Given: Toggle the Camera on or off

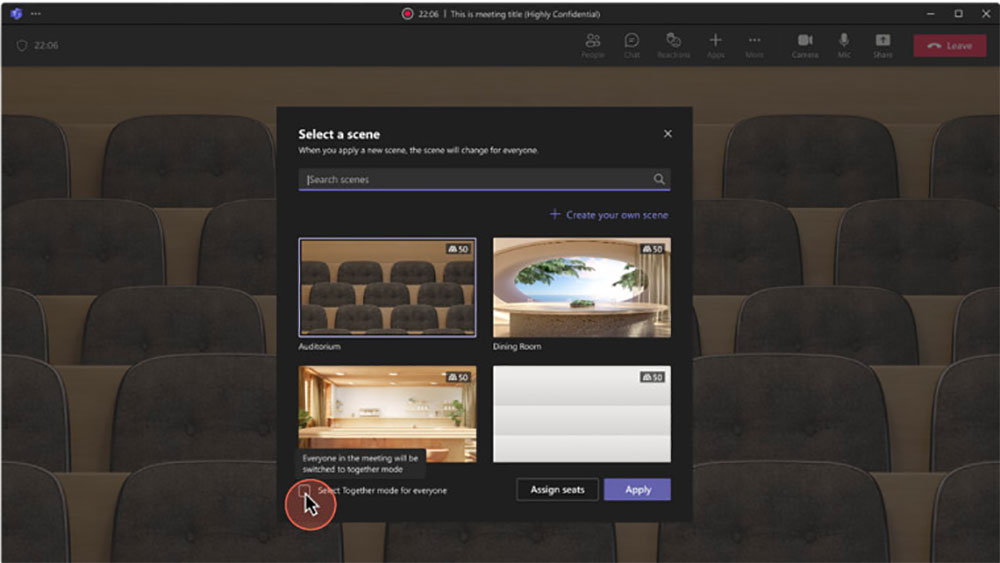Looking at the screenshot, I should coord(805,44).
